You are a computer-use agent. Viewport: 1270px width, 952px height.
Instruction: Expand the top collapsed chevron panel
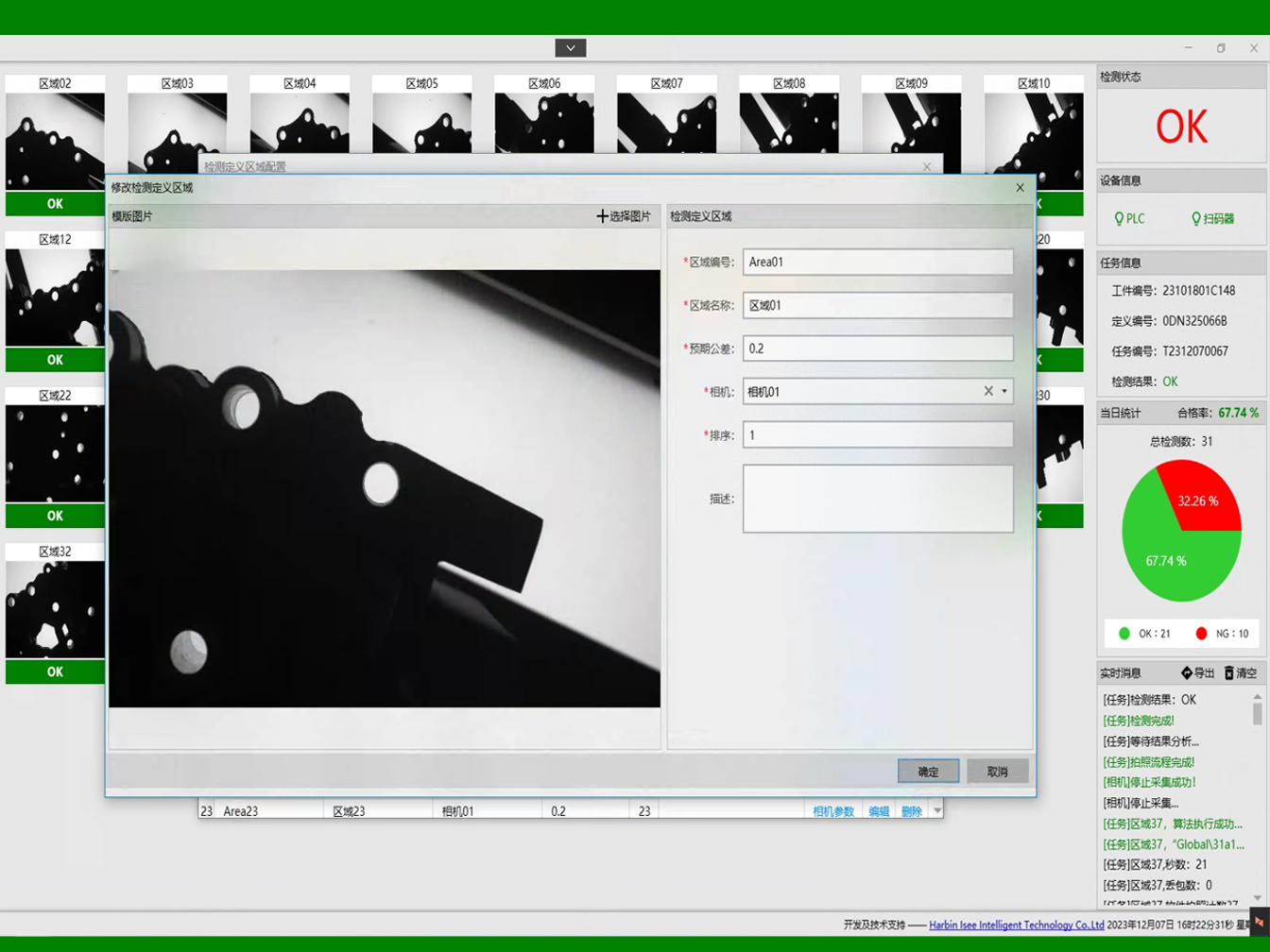point(570,48)
